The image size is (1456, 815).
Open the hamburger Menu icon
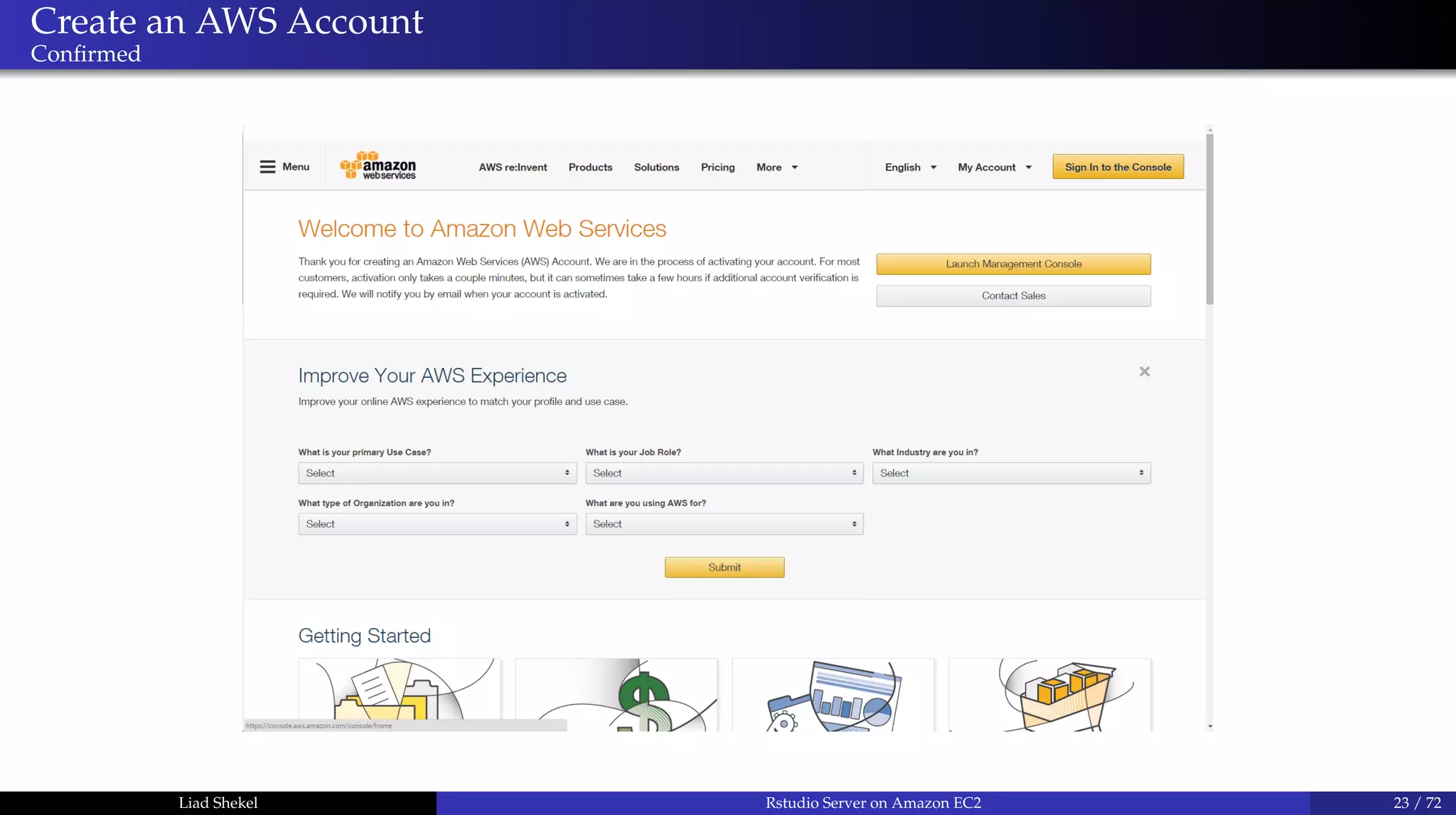267,167
